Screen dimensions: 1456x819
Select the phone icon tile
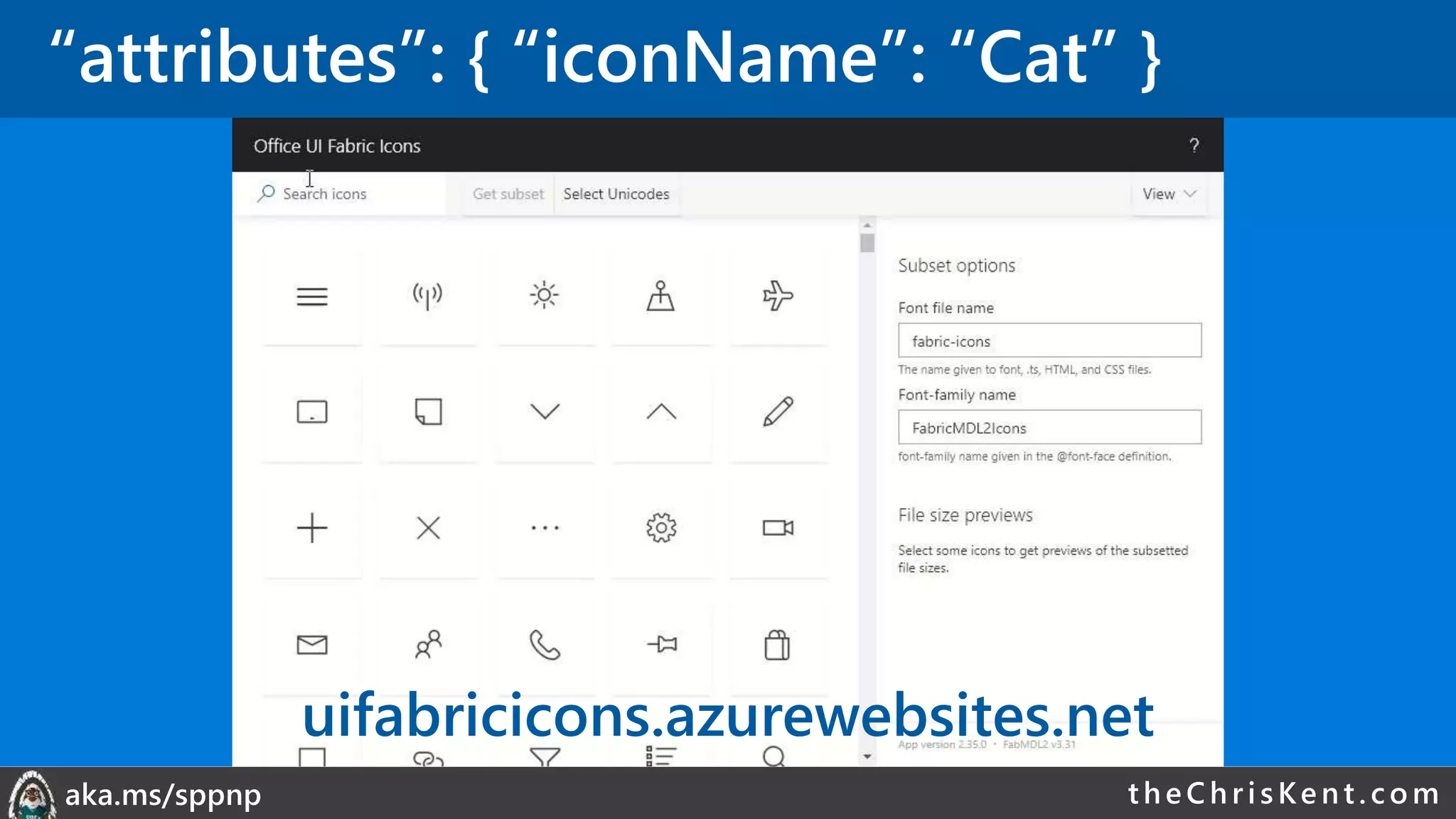click(x=545, y=645)
